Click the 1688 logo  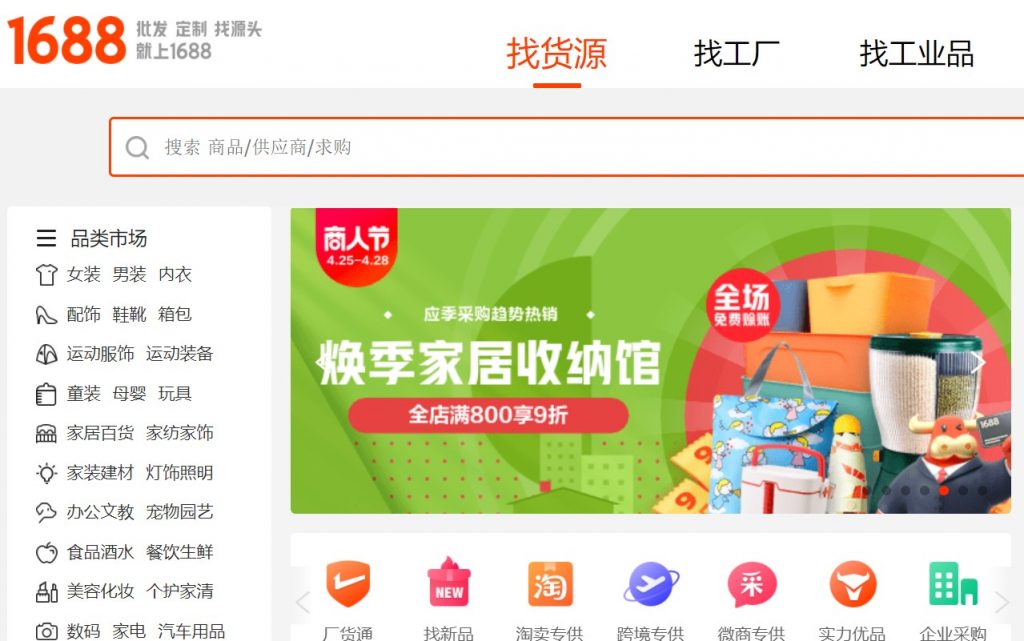66,40
